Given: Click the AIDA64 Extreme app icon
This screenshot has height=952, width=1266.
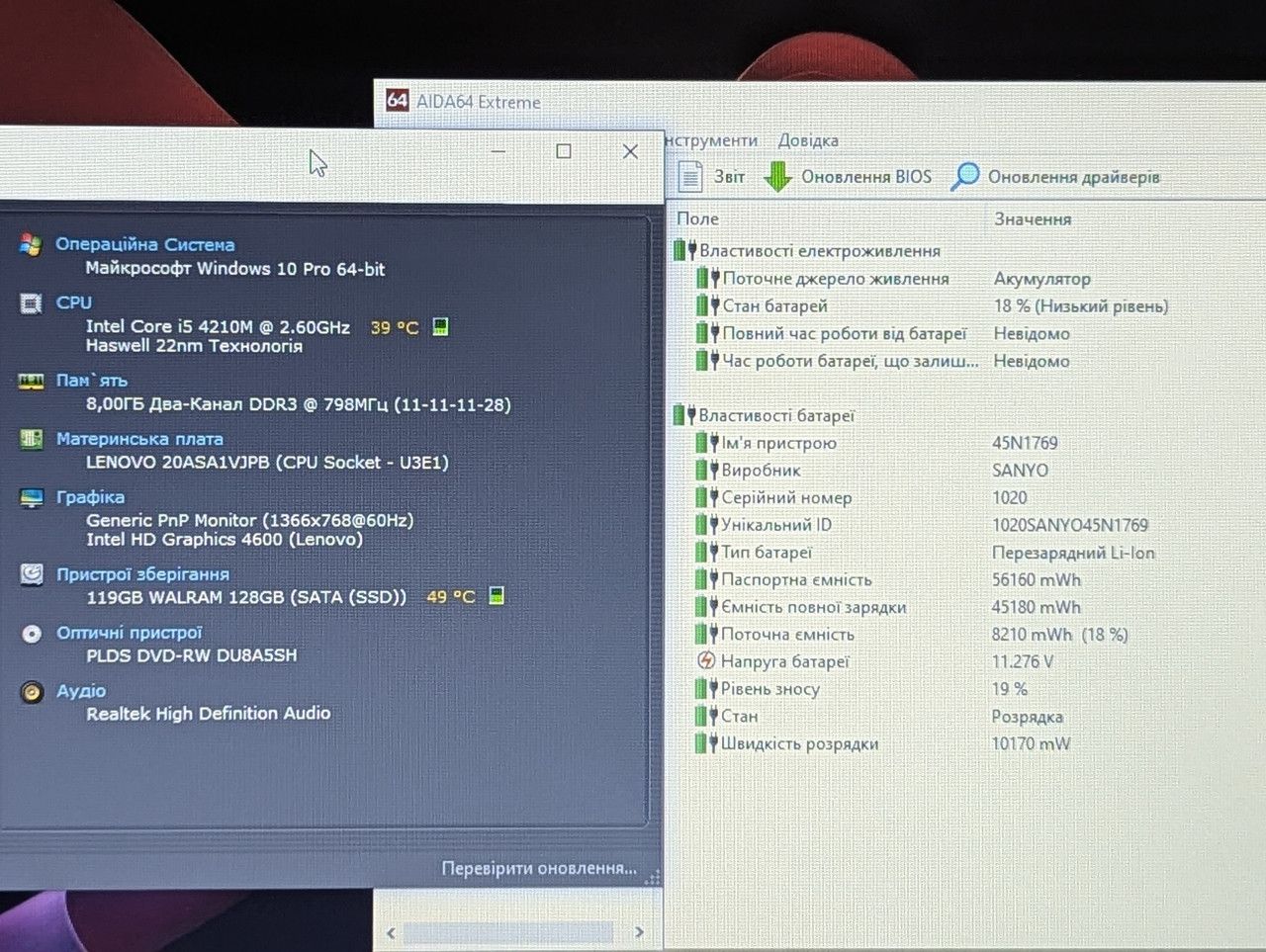Looking at the screenshot, I should (x=397, y=100).
